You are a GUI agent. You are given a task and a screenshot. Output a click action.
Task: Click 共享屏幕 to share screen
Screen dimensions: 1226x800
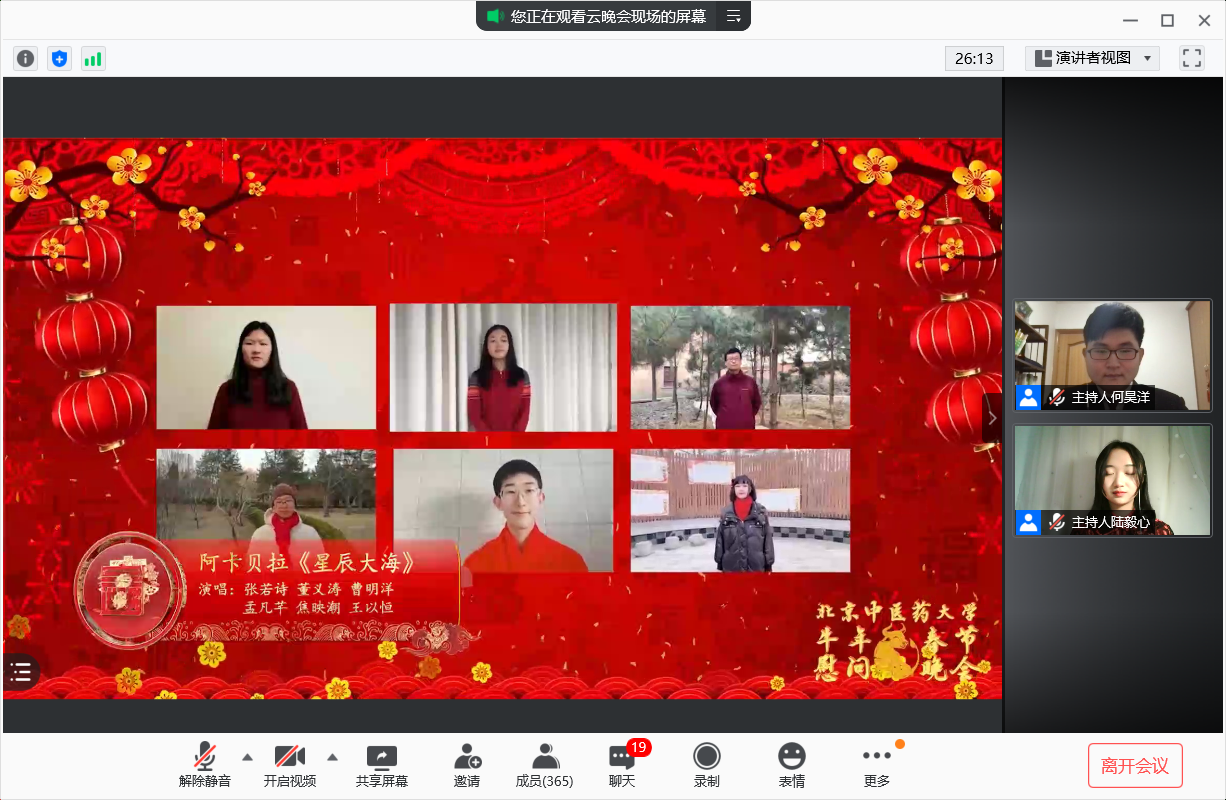tap(382, 766)
